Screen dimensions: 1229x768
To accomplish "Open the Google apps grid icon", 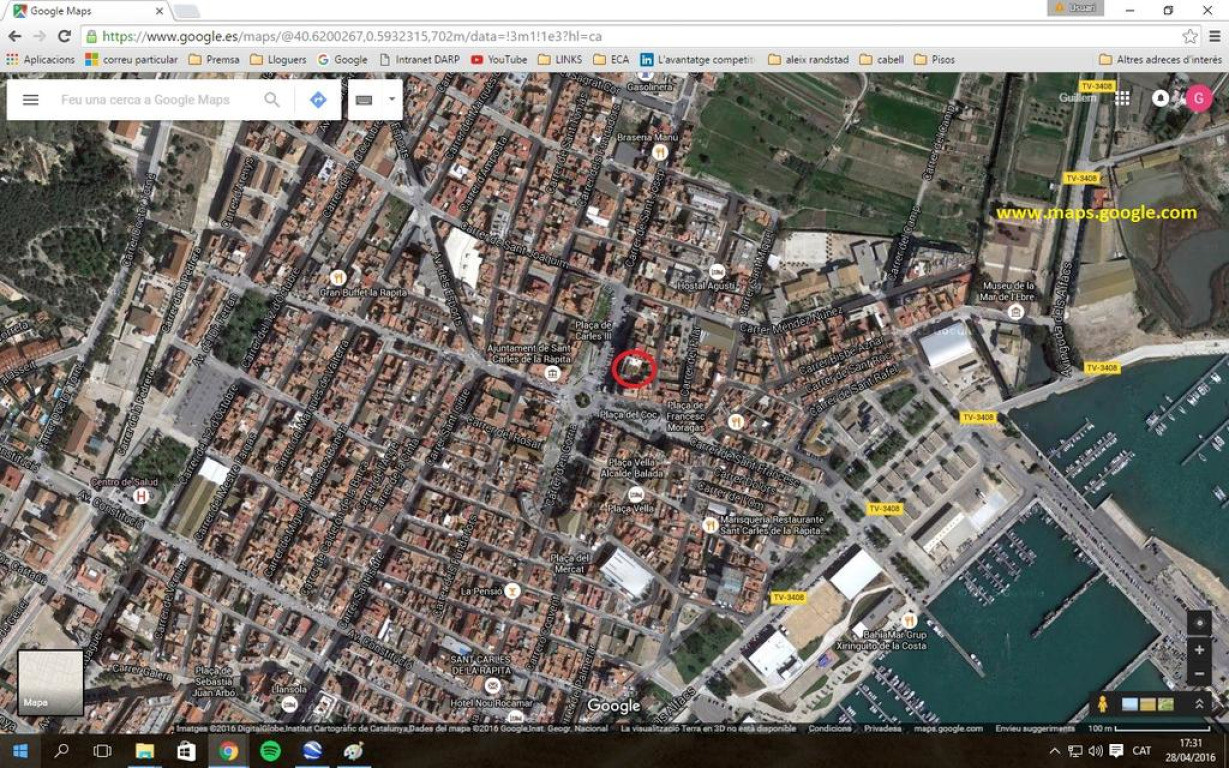I will [x=1123, y=98].
